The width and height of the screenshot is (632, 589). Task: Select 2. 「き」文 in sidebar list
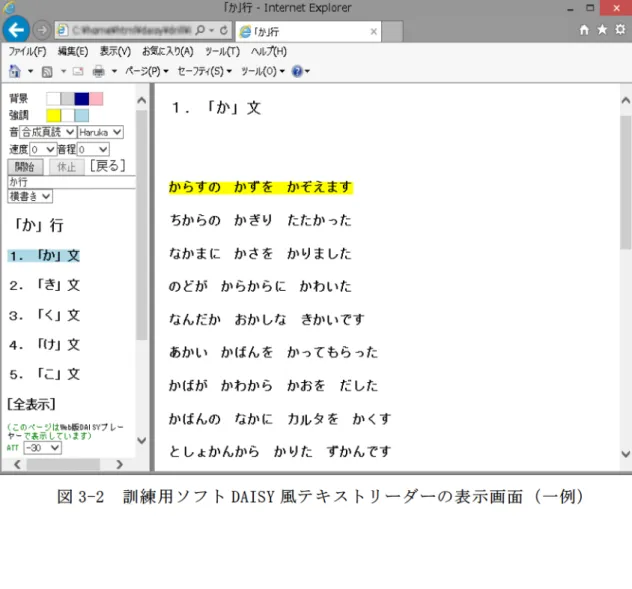tap(44, 285)
